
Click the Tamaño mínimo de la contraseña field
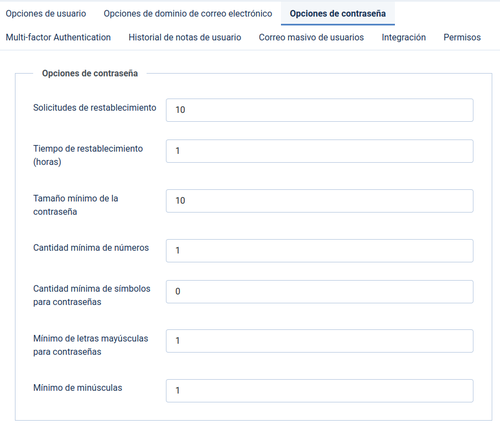320,201
